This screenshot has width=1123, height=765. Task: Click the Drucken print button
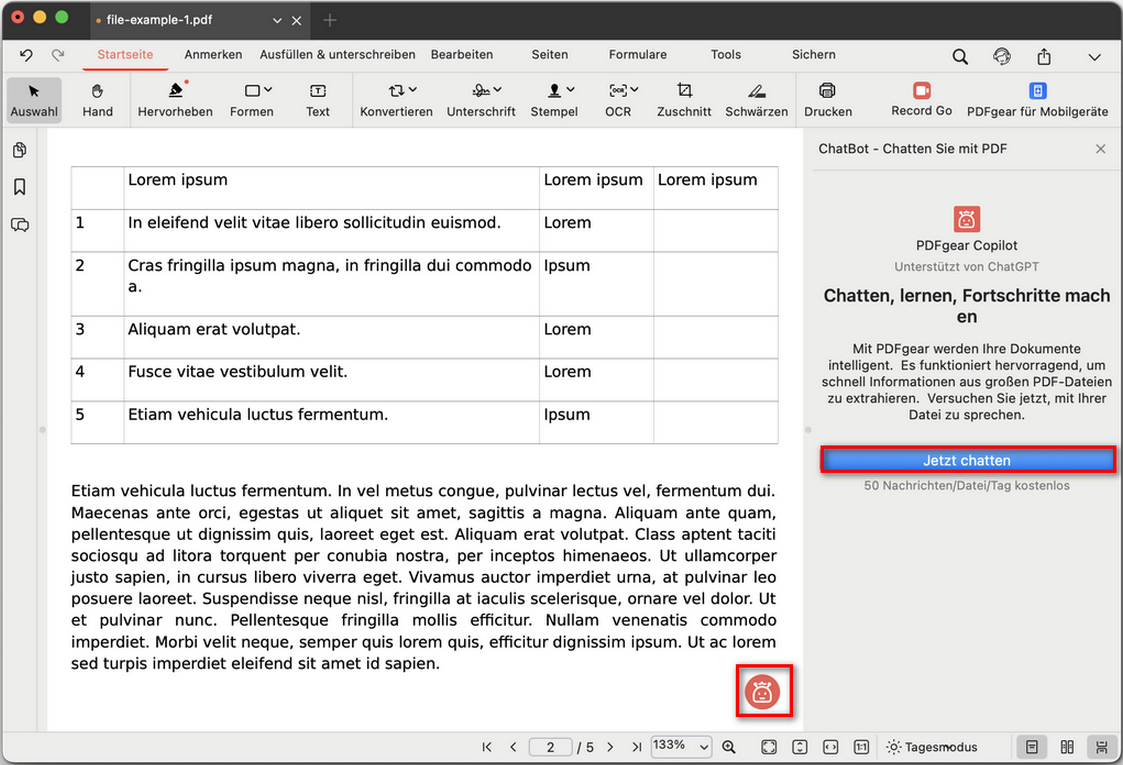[x=827, y=99]
